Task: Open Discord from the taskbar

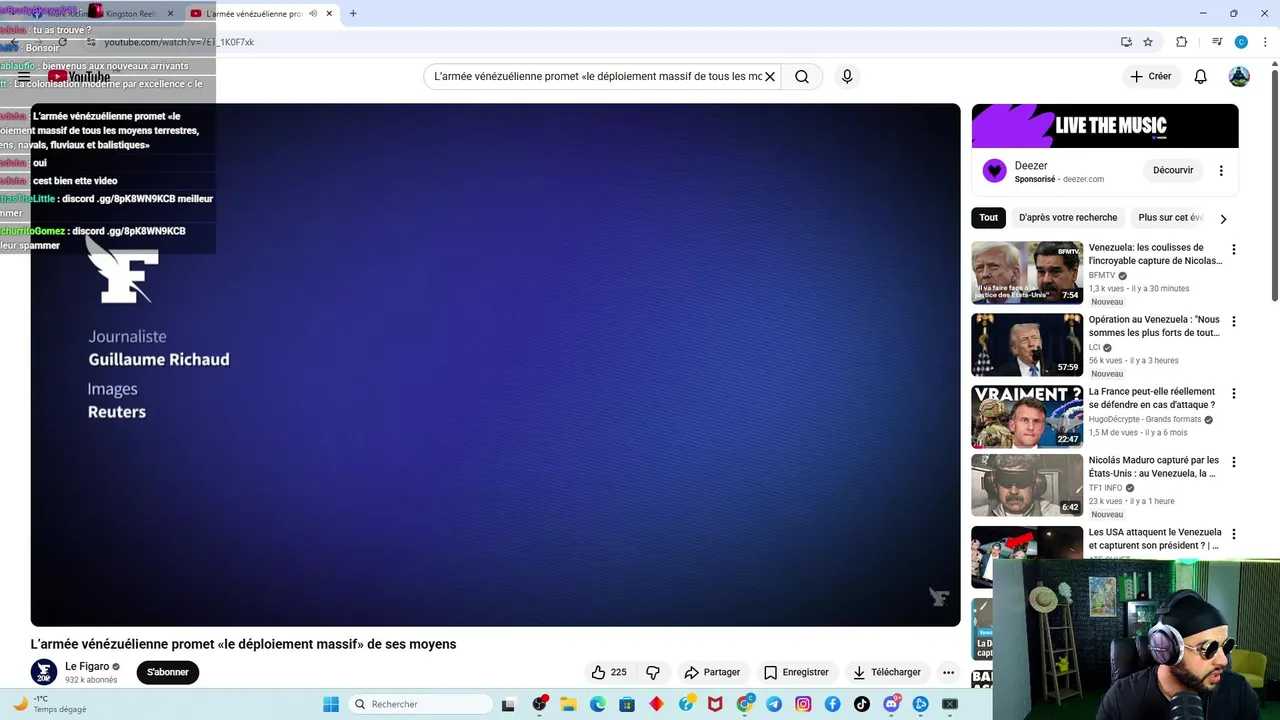Action: click(891, 704)
